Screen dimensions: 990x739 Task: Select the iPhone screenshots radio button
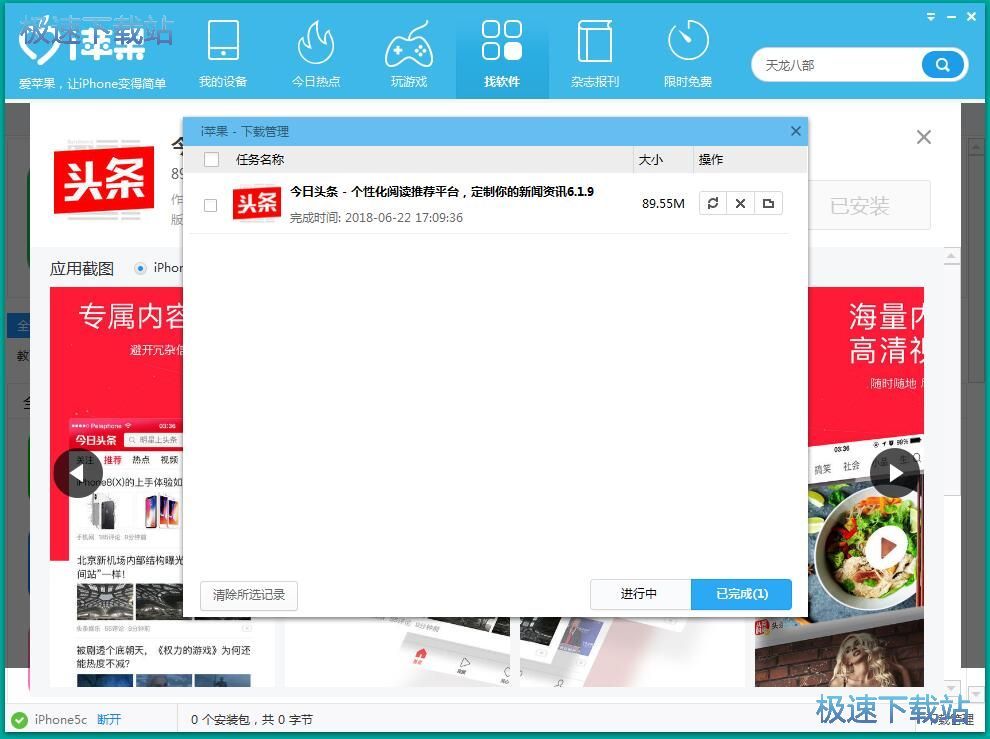click(x=140, y=268)
